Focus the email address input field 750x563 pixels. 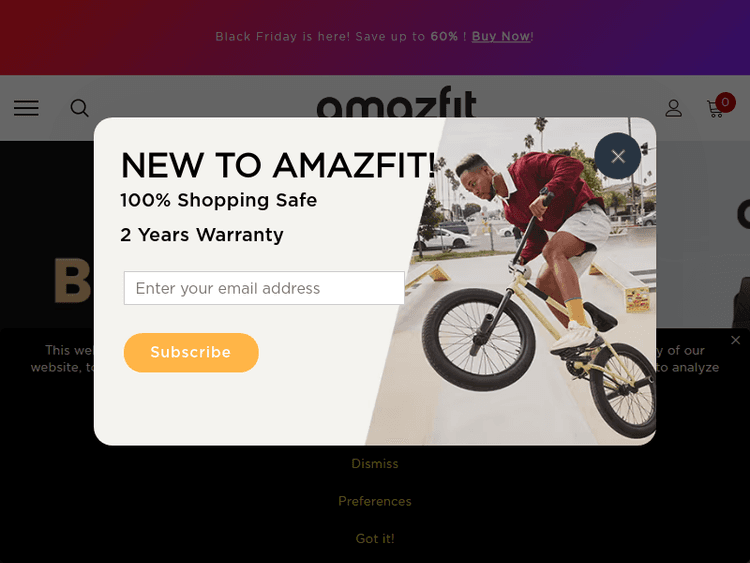point(264,288)
